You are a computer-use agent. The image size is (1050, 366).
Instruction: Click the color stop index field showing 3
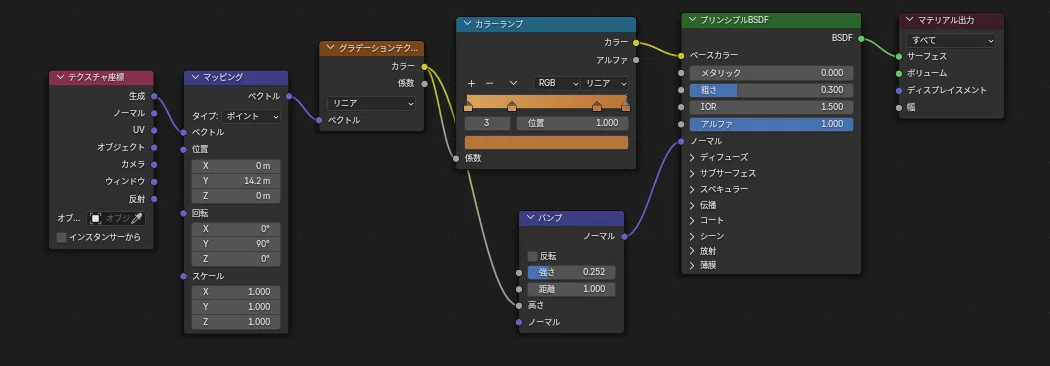[x=487, y=123]
